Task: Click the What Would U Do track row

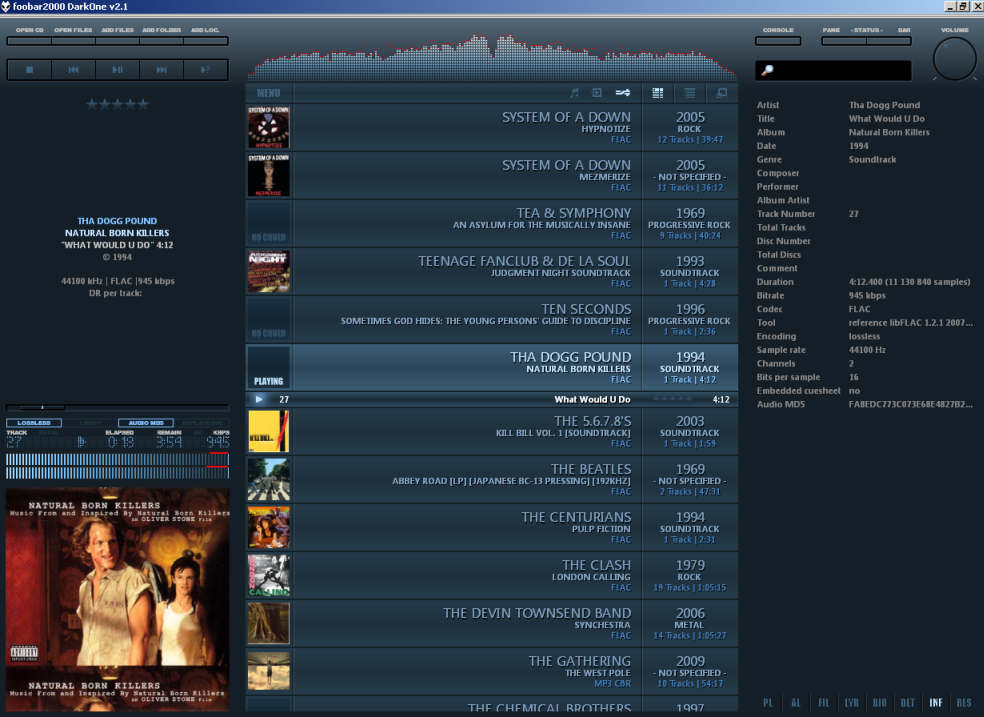Action: coord(492,400)
